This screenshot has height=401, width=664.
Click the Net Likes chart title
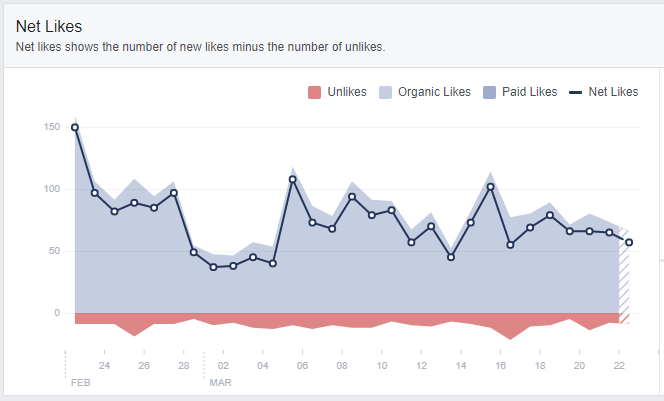tap(49, 27)
